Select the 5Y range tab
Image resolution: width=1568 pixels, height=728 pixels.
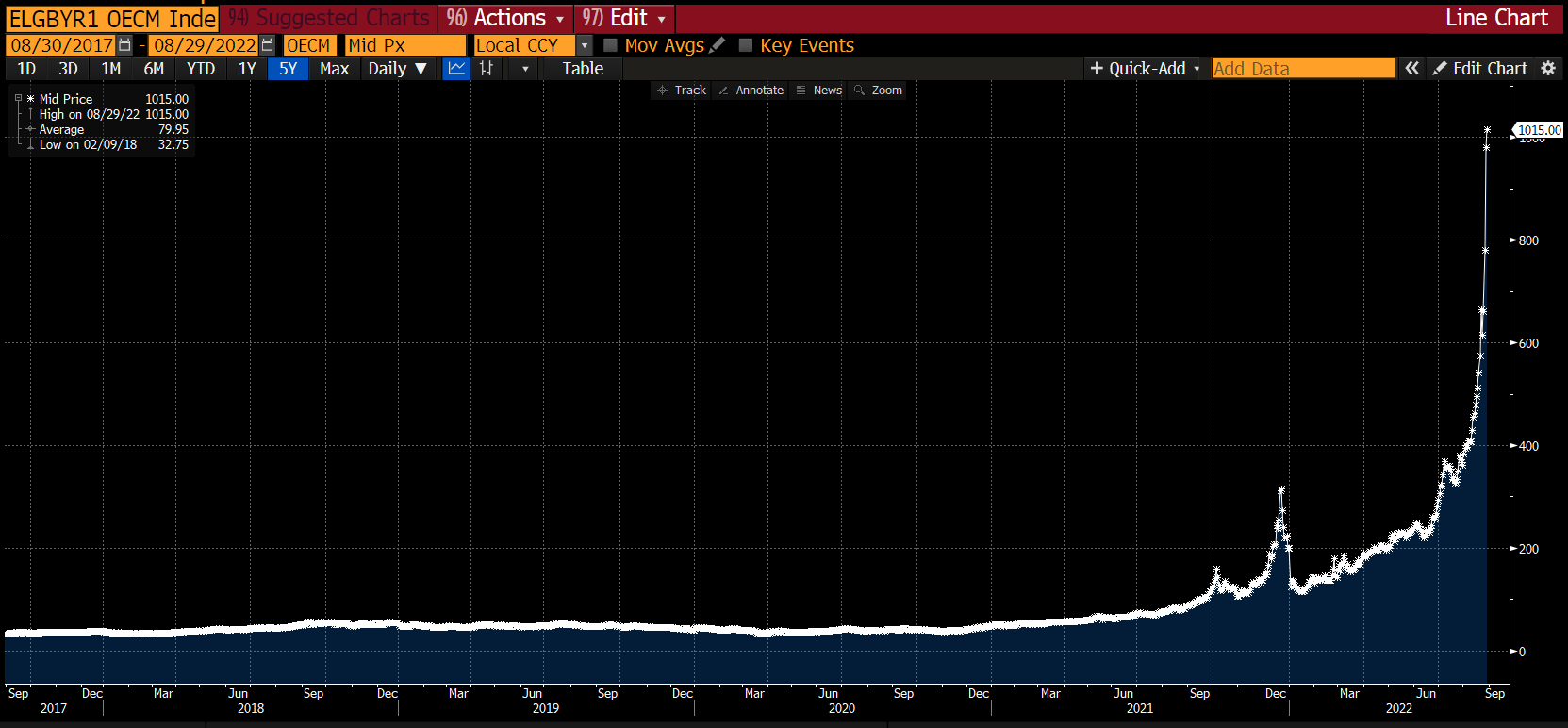point(288,69)
